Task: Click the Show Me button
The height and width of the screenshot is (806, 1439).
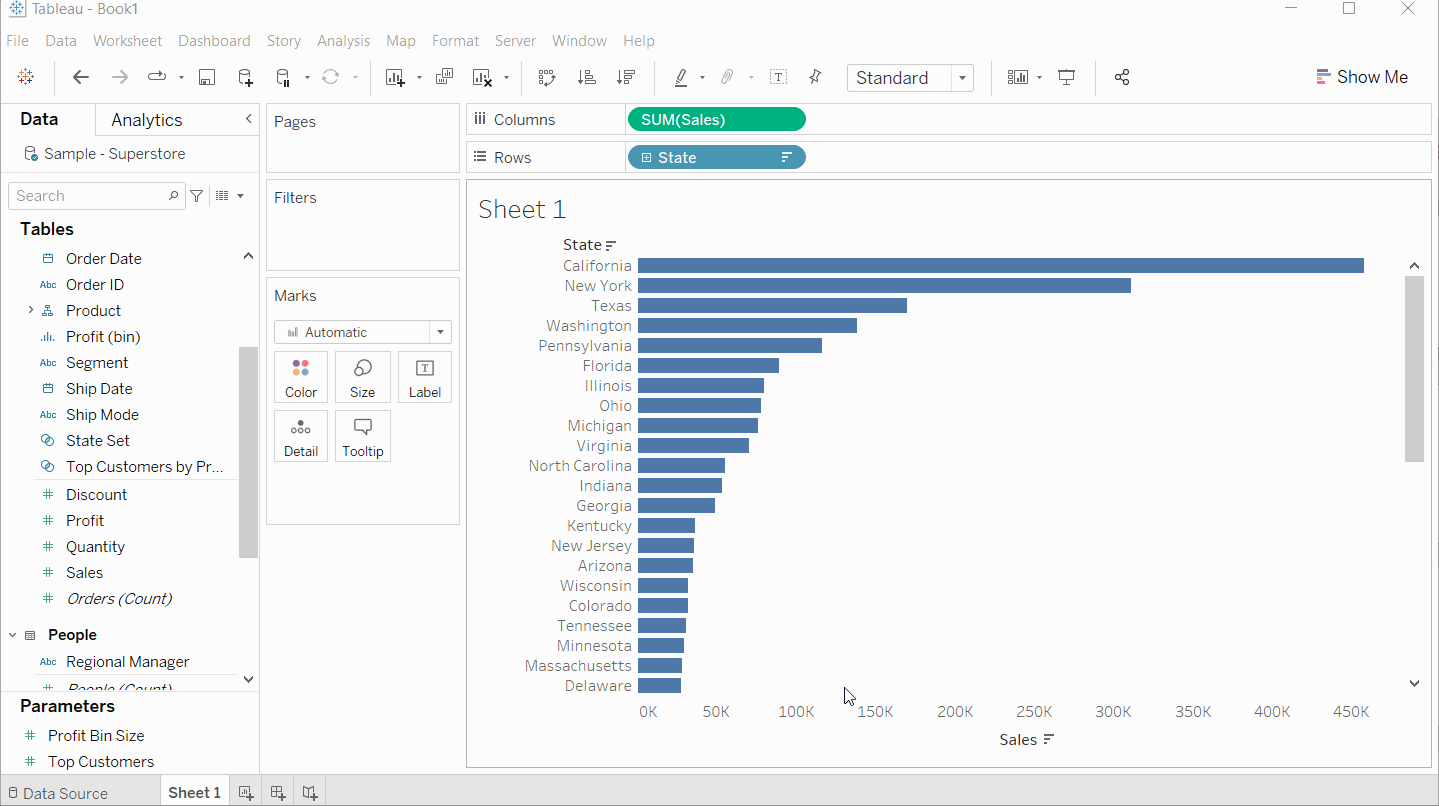Action: pyautogui.click(x=1361, y=77)
